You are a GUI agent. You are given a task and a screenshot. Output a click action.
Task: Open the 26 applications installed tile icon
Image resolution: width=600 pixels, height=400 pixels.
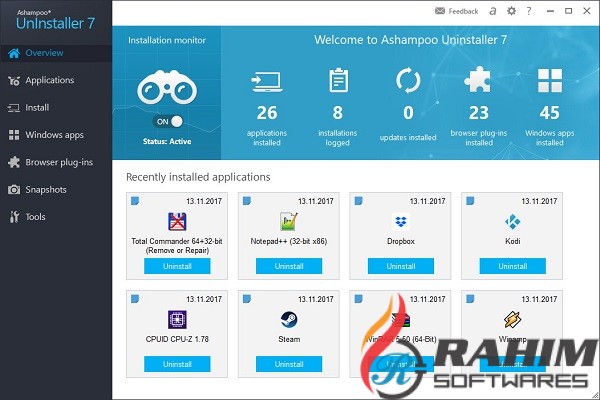267,81
